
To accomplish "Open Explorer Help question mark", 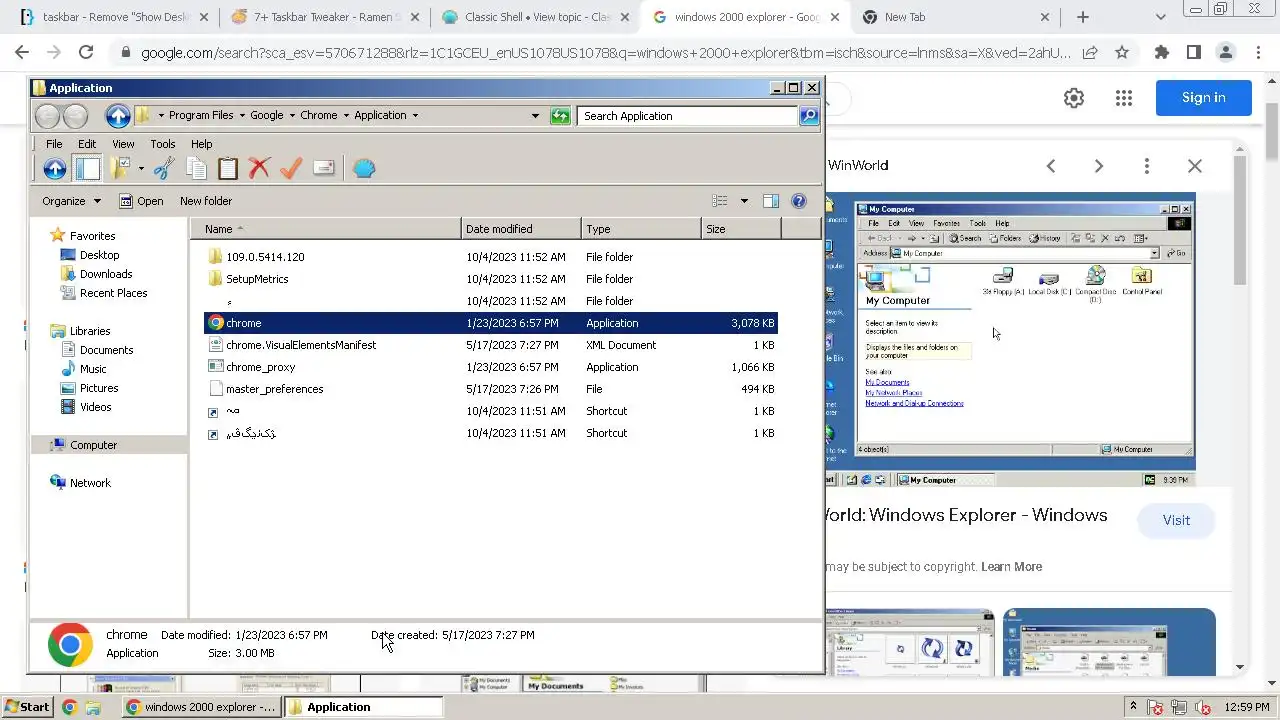I will coord(799,201).
